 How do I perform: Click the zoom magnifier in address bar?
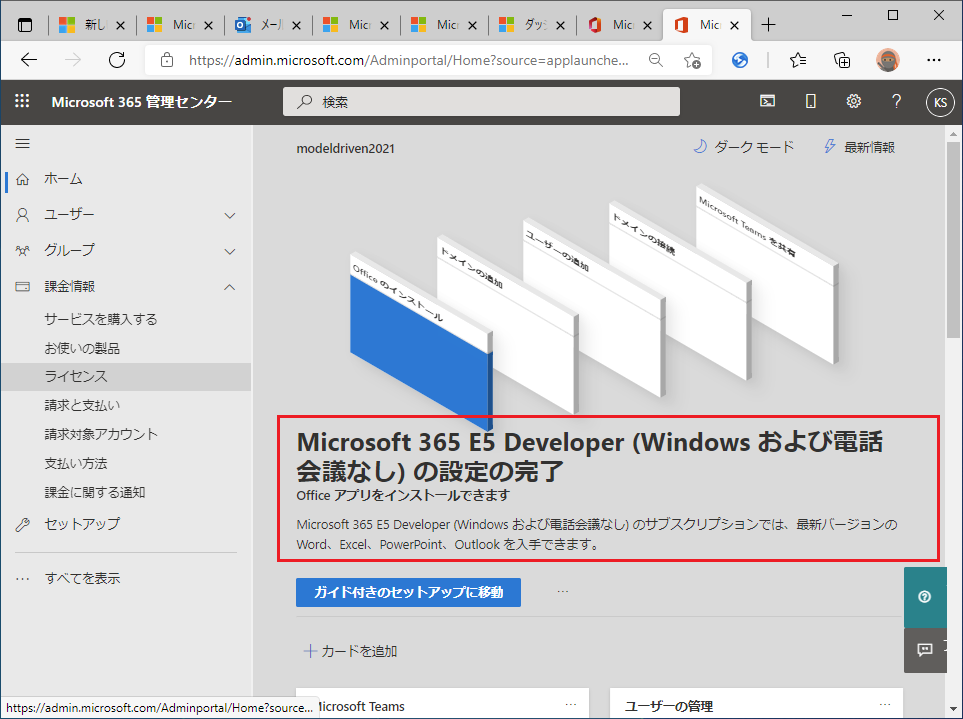click(656, 60)
